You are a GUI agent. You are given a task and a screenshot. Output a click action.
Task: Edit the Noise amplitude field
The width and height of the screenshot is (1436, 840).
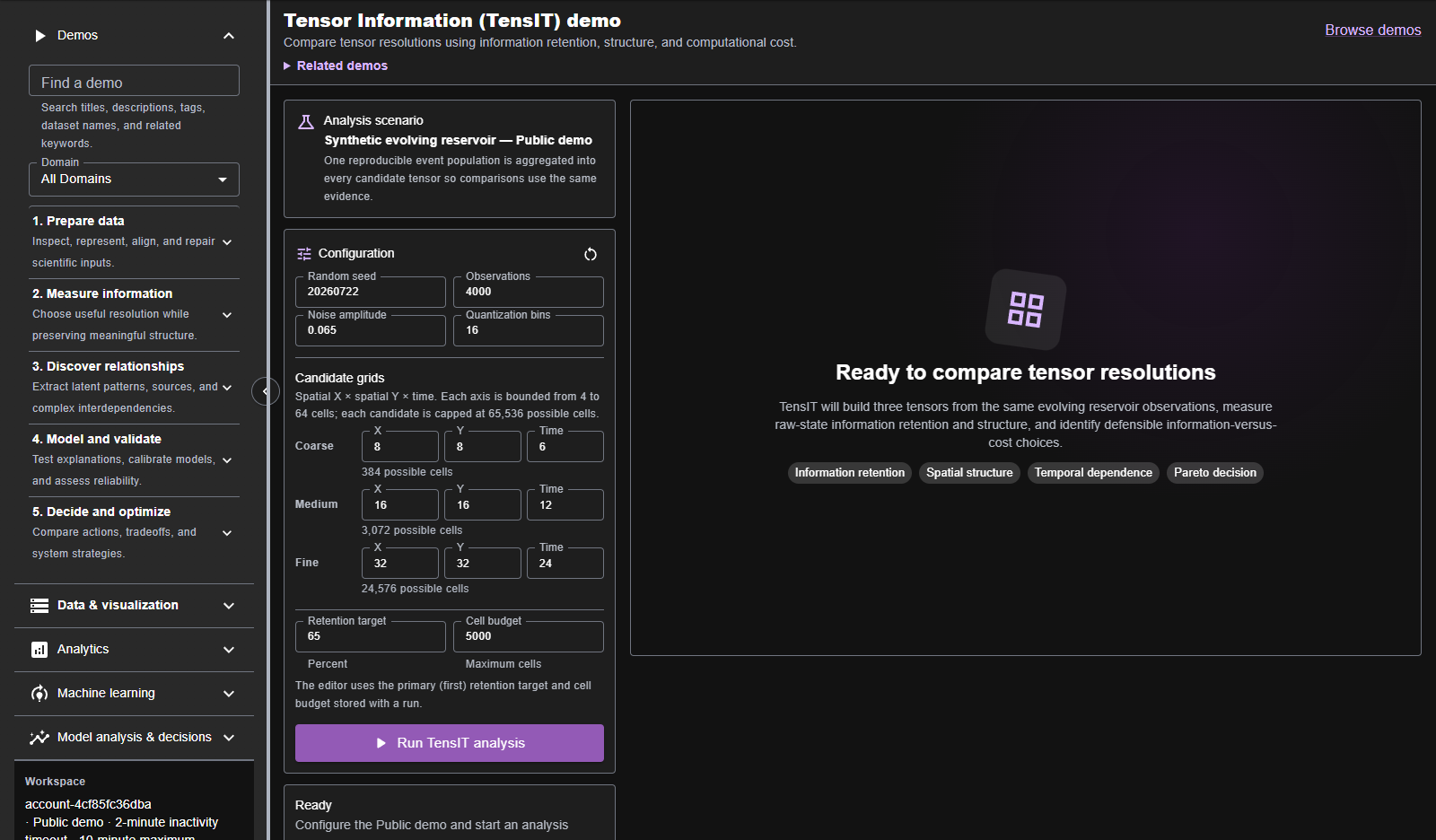pyautogui.click(x=371, y=330)
